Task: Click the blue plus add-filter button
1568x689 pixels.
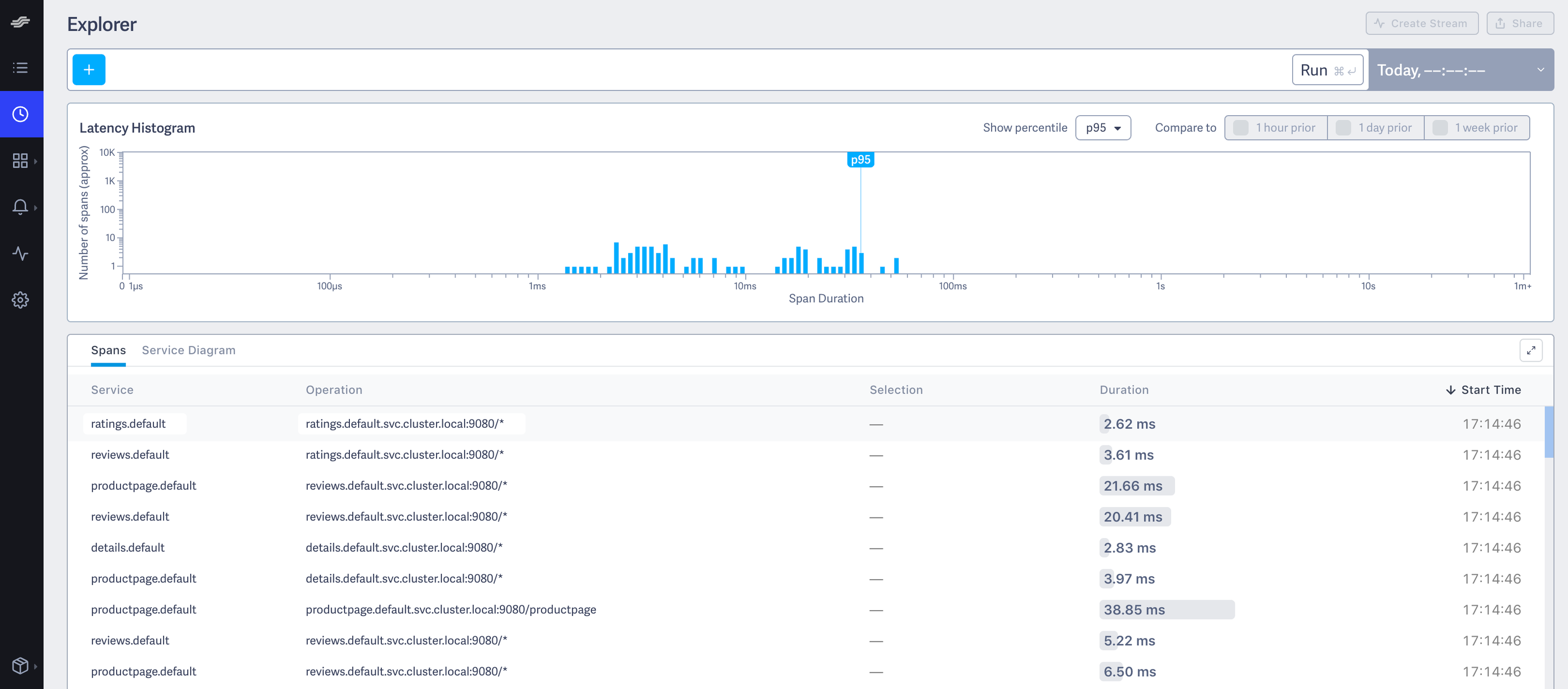Action: (89, 70)
